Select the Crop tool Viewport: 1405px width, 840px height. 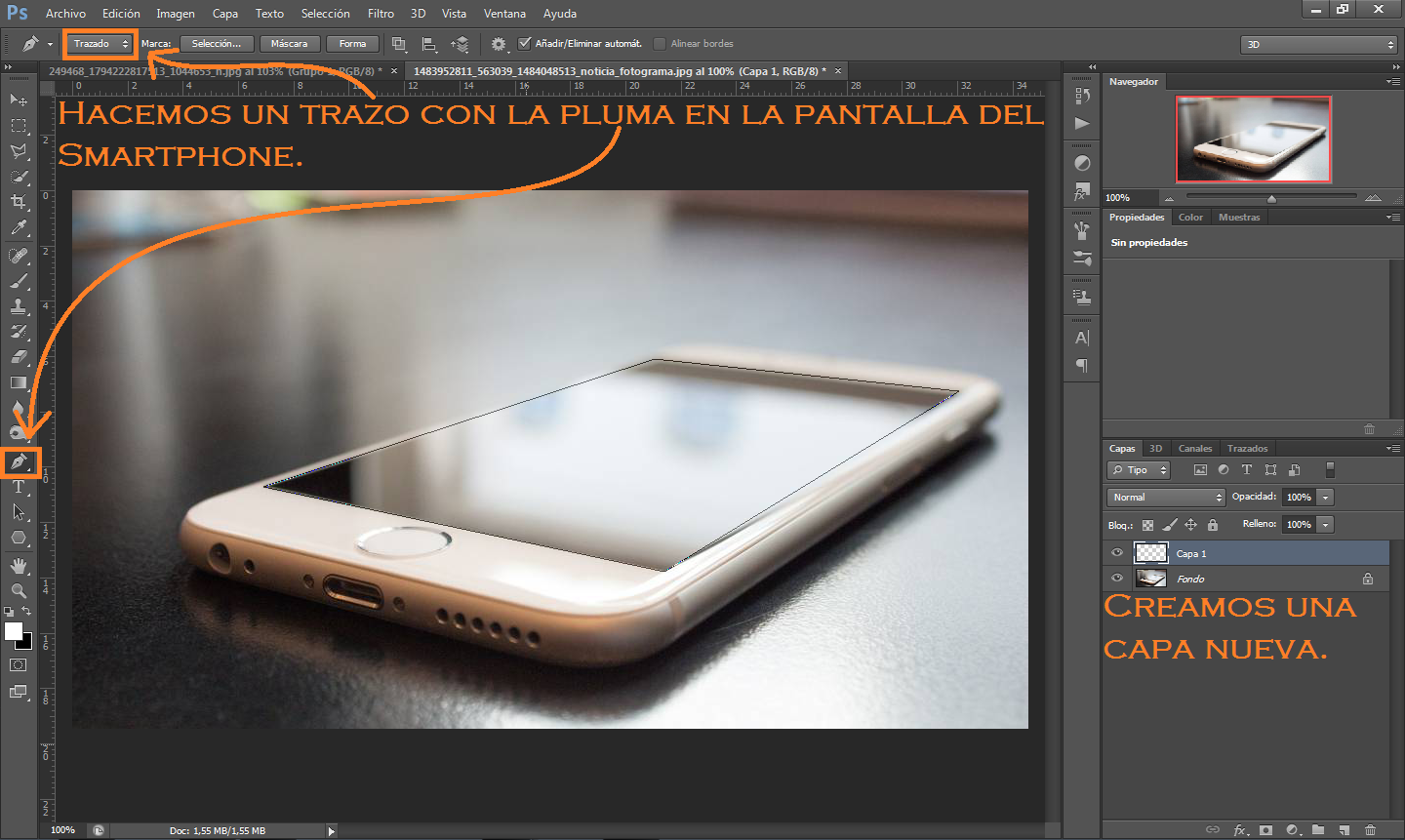(x=19, y=202)
